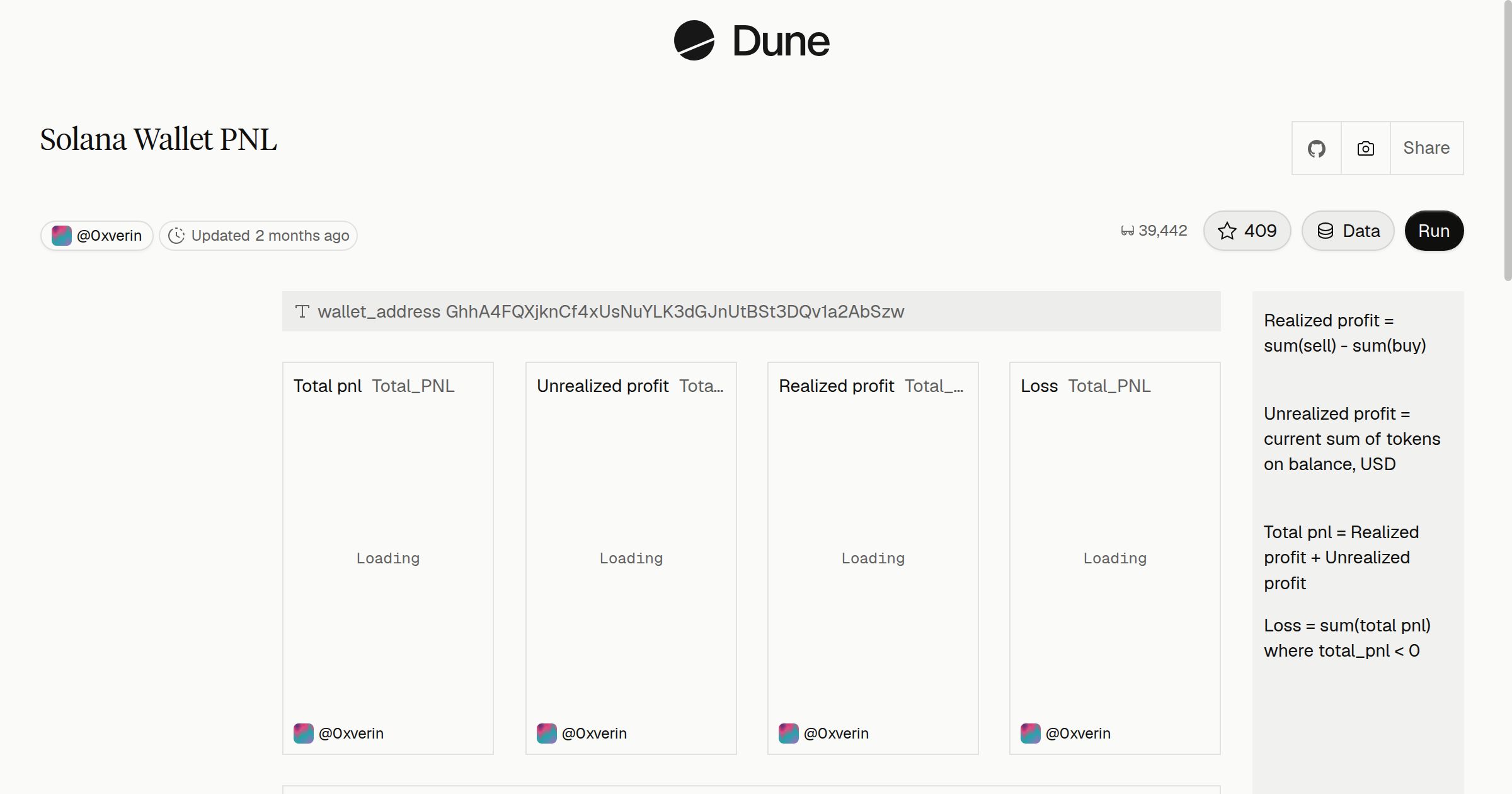Click the avatar icon in Realized profit card
Screen dimensions: 1512x794
pos(789,734)
